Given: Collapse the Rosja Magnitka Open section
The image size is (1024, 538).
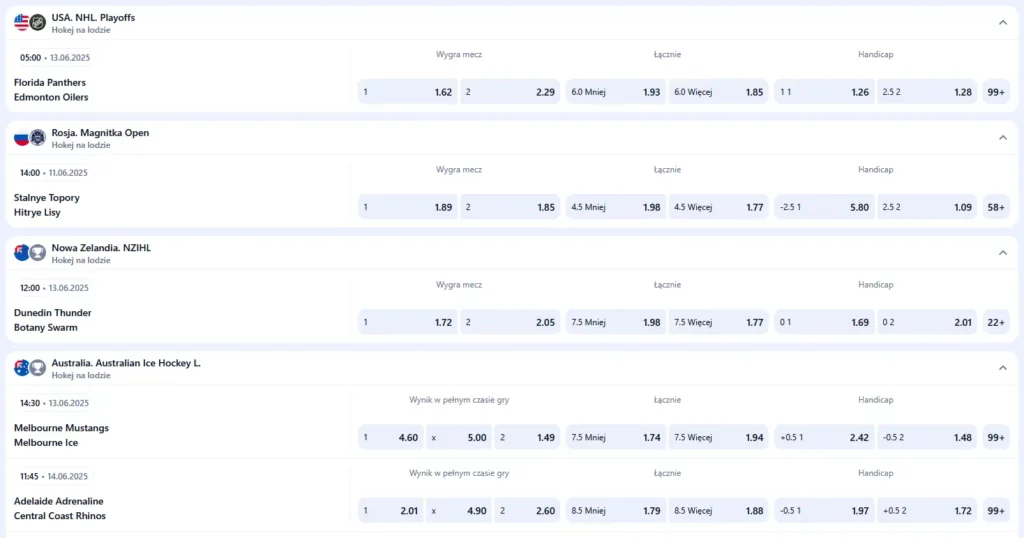Looking at the screenshot, I should (x=1002, y=137).
